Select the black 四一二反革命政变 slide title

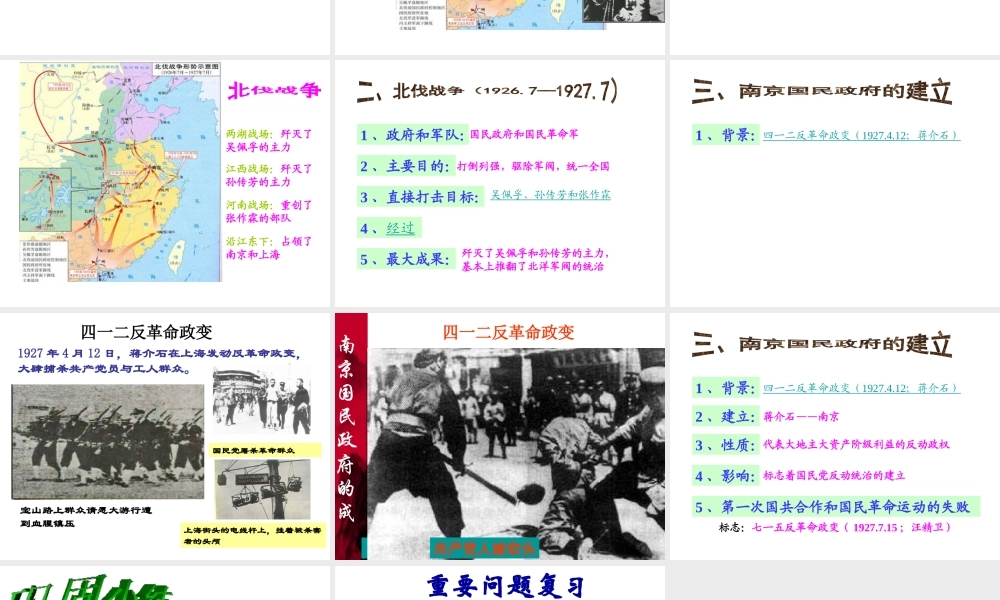(x=146, y=332)
